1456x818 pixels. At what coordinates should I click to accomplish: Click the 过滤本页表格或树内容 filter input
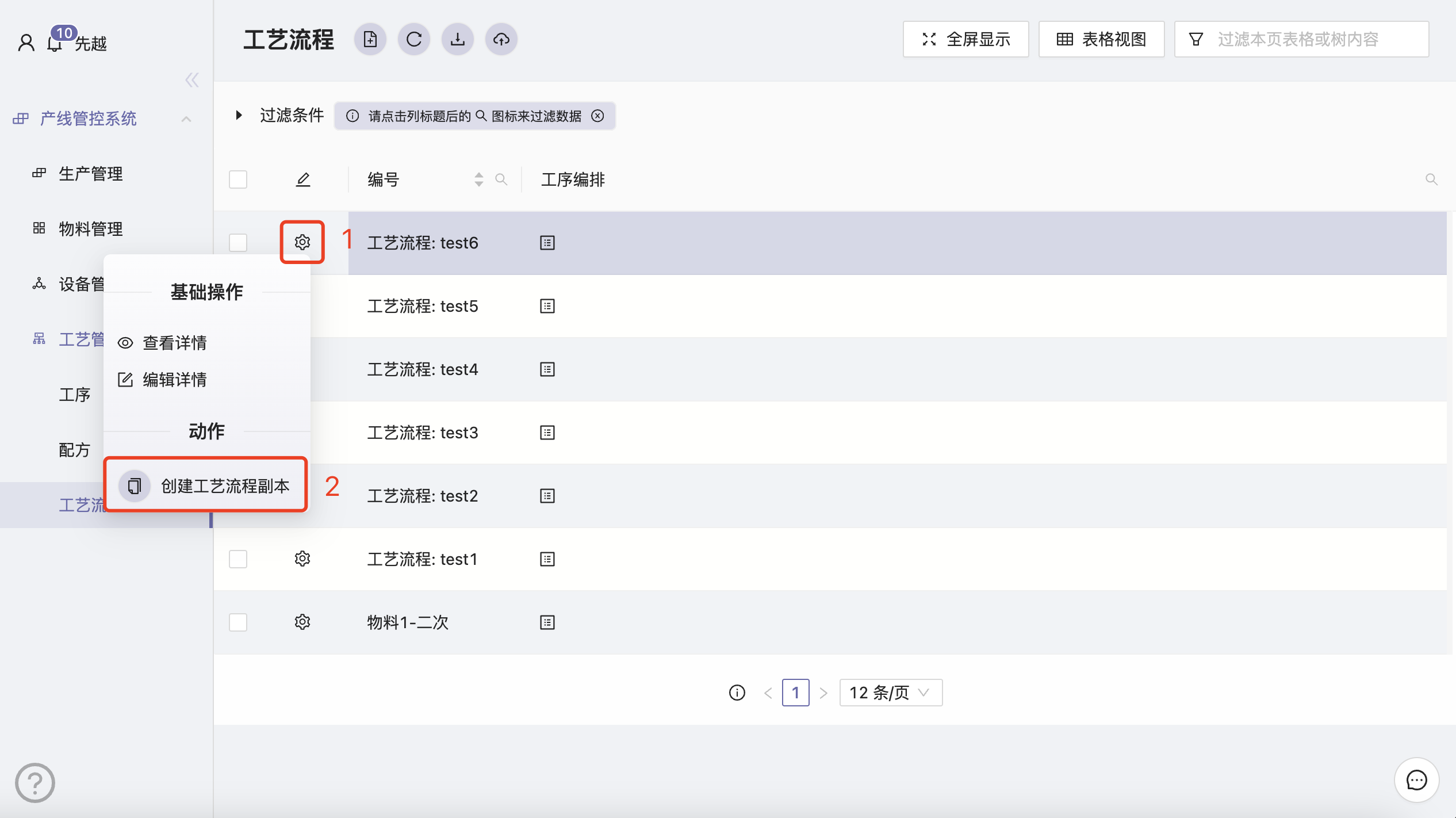(x=1298, y=39)
